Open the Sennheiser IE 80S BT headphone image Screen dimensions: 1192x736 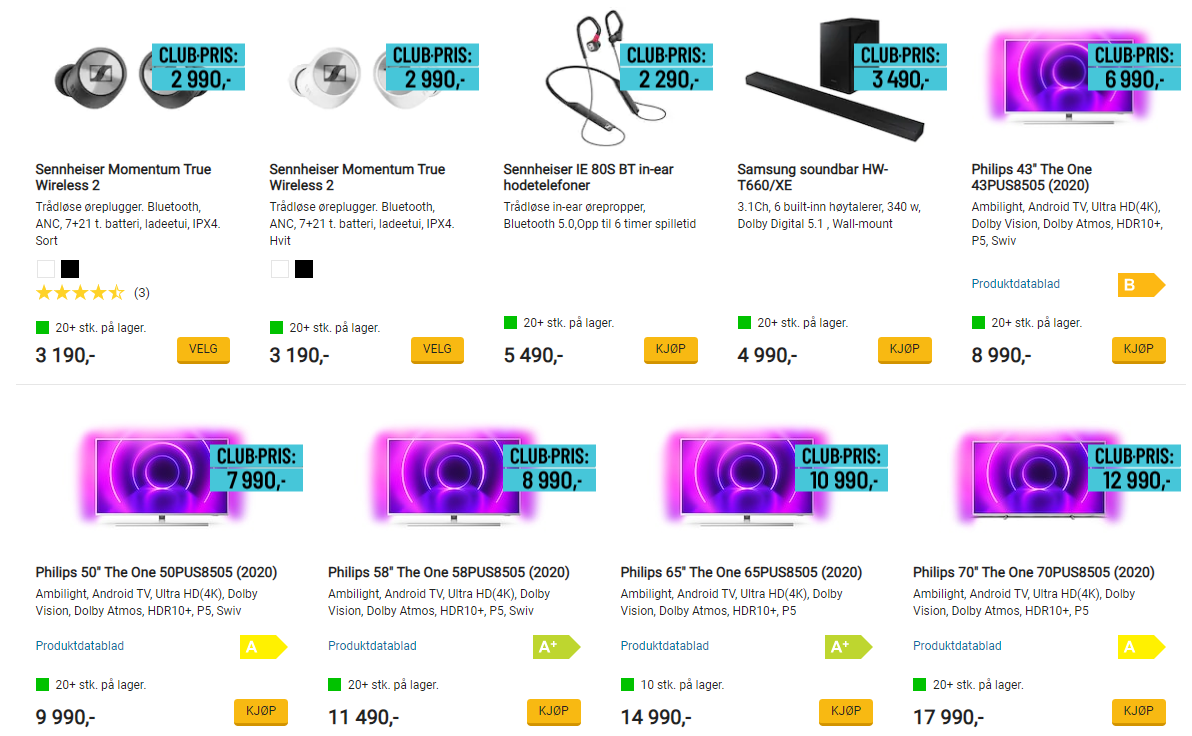[x=604, y=78]
